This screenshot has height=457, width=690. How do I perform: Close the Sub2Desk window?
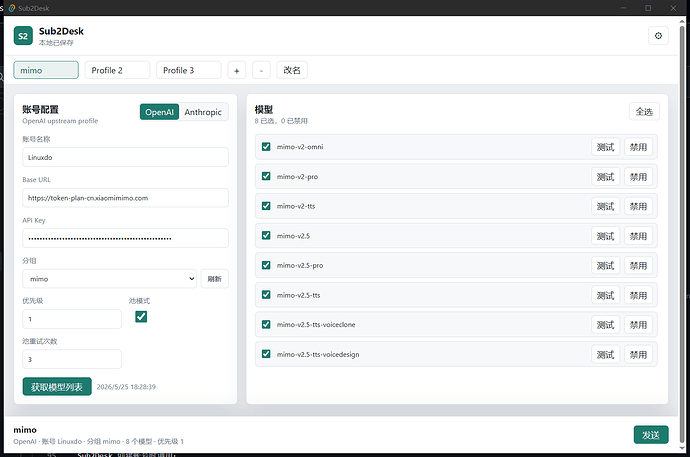tap(673, 8)
